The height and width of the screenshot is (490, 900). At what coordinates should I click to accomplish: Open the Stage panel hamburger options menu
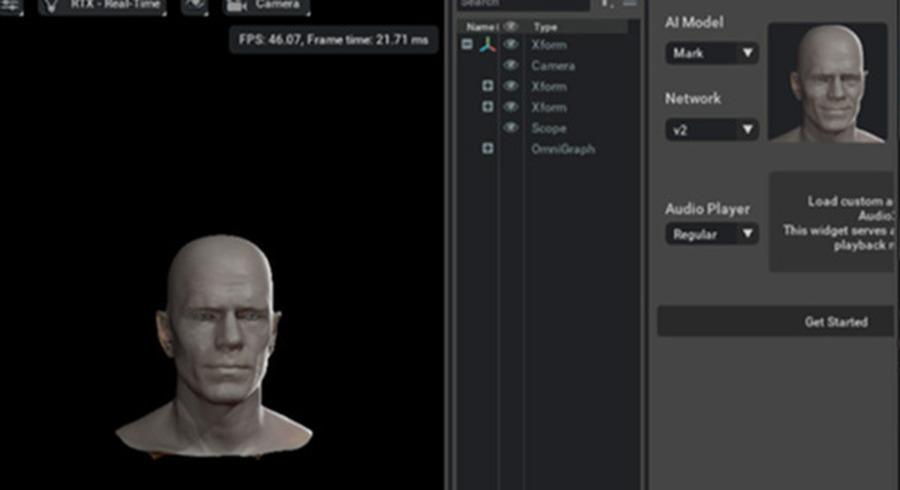click(x=629, y=4)
